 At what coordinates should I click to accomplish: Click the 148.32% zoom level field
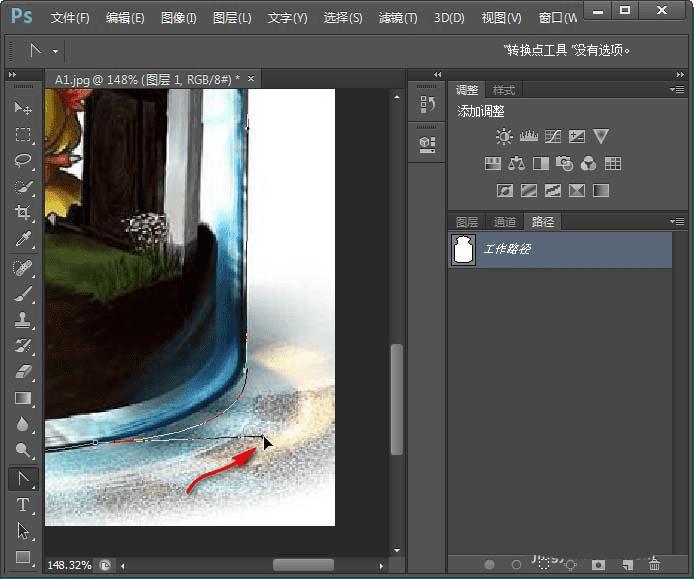click(69, 565)
